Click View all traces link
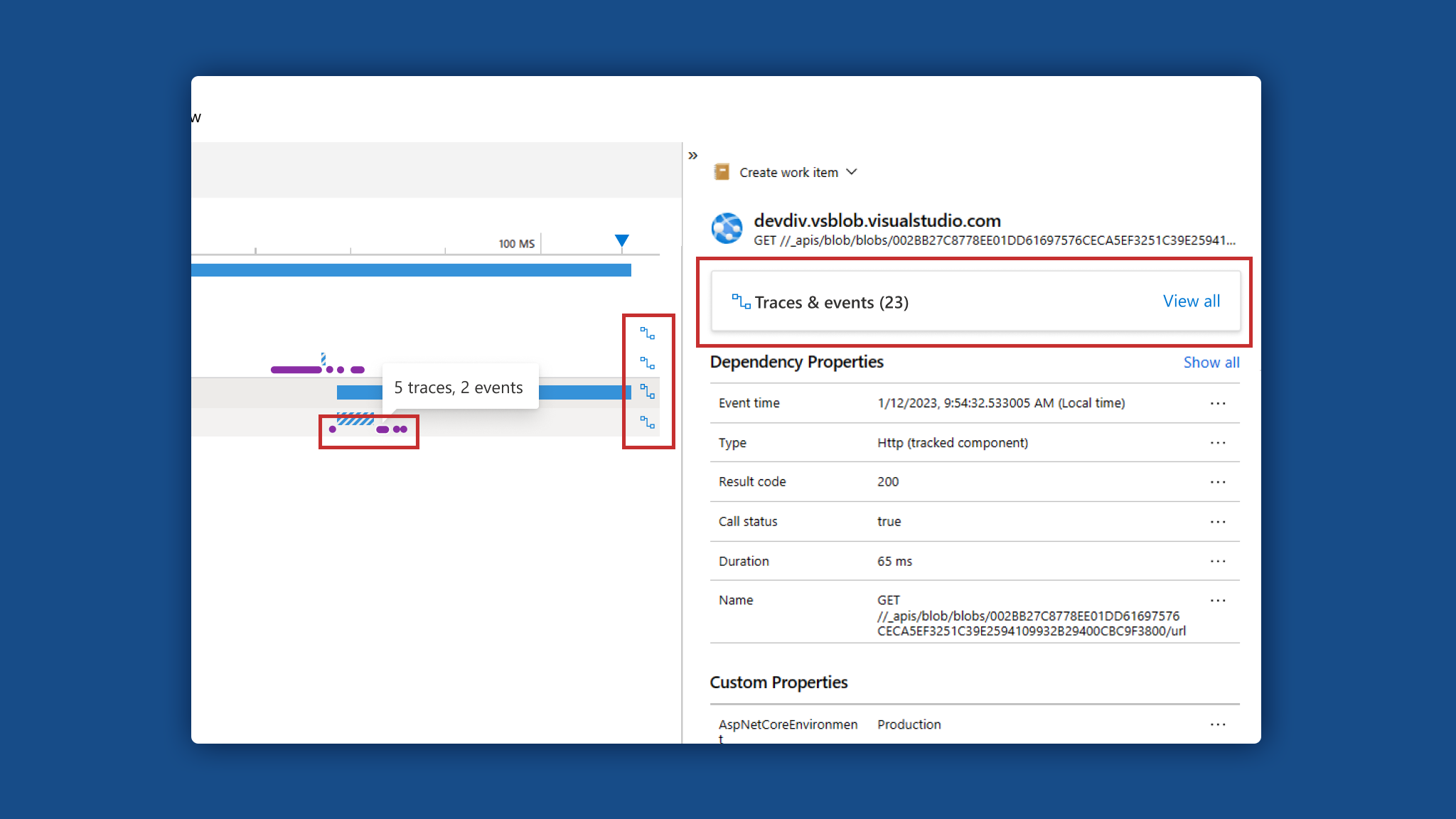This screenshot has width=1456, height=819. pyautogui.click(x=1192, y=301)
